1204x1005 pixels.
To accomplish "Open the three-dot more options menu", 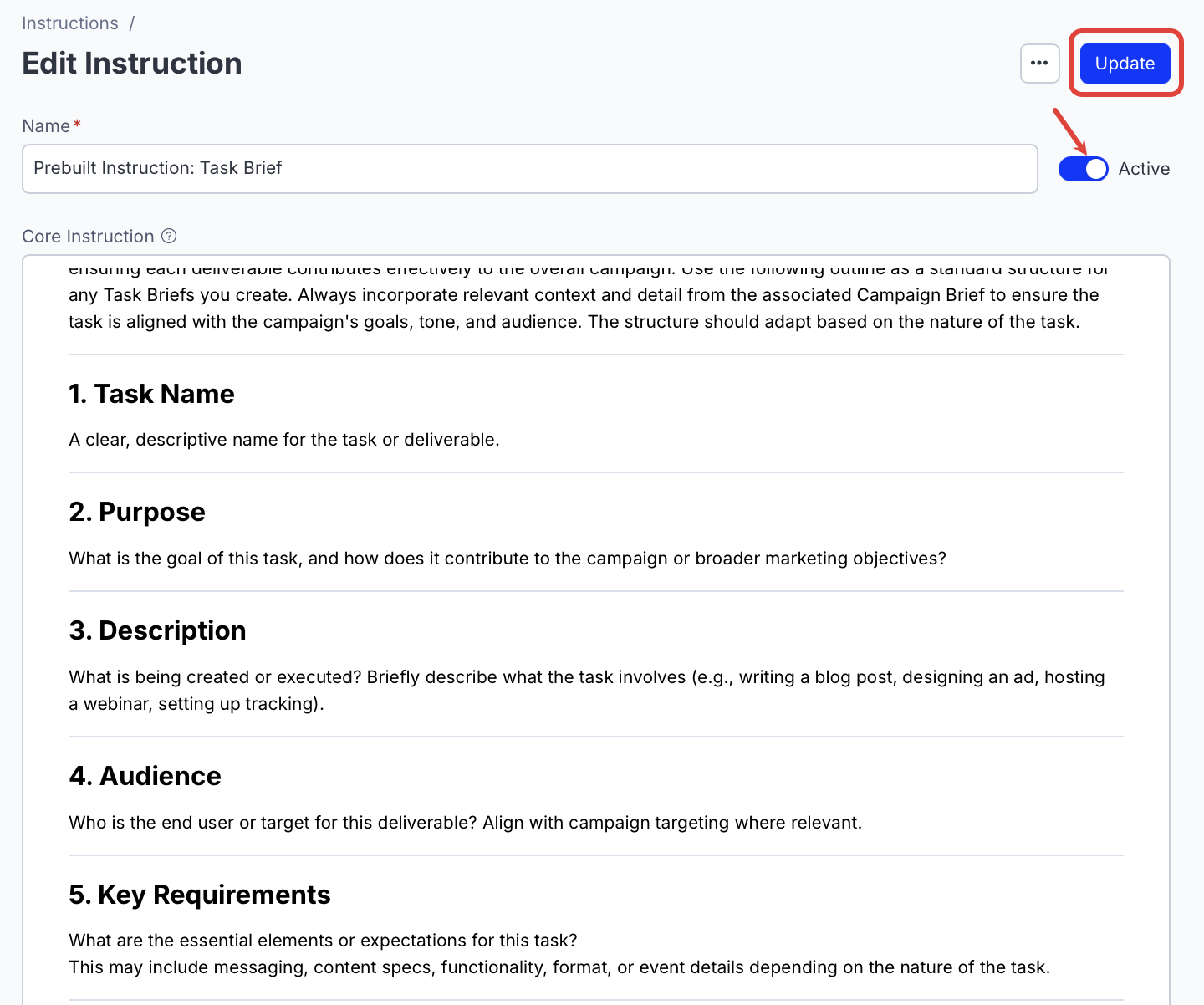I will click(1039, 64).
